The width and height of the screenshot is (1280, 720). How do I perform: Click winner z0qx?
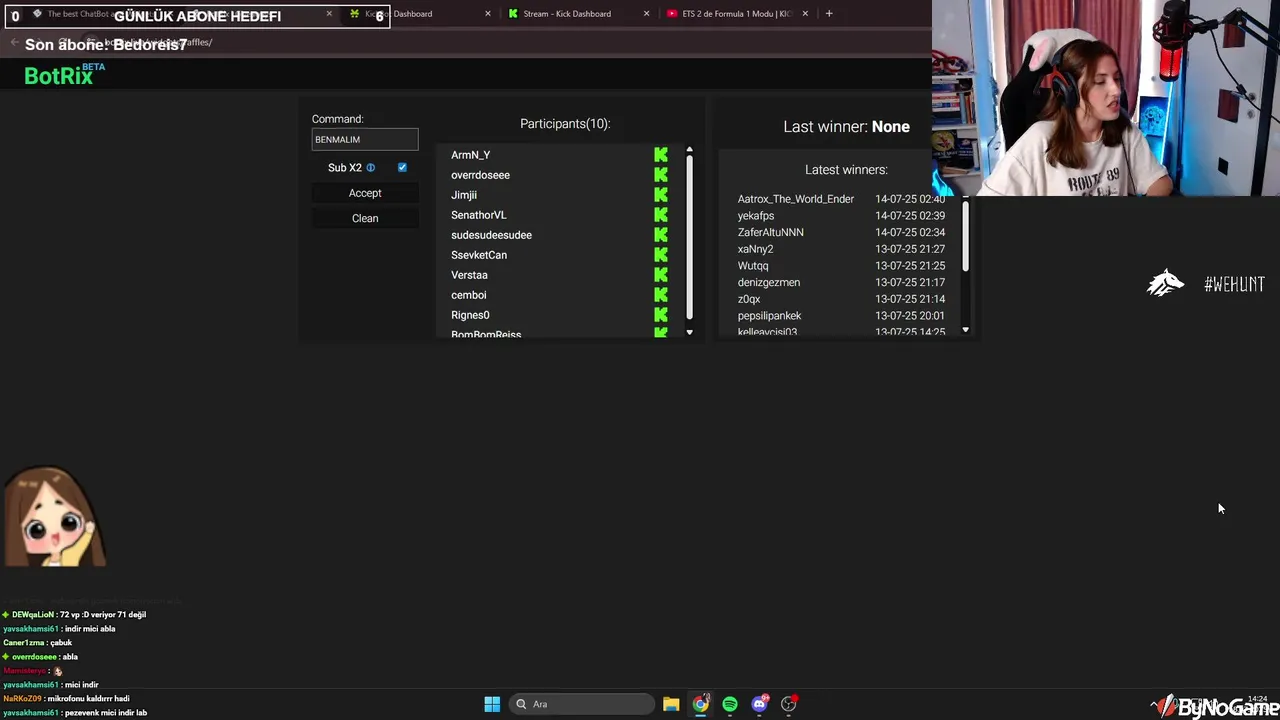(749, 299)
